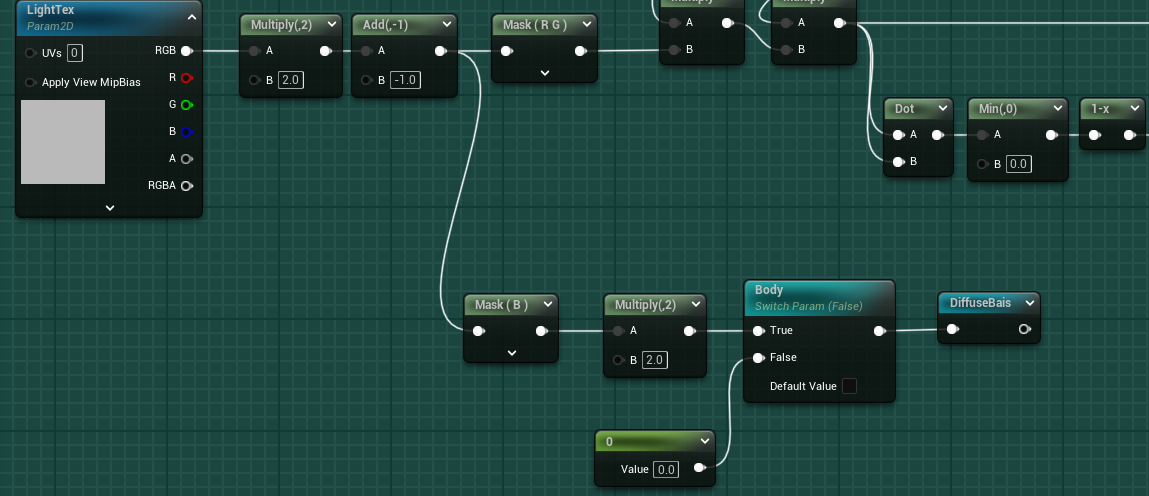Collapse the LightTex node using its header arrow
The height and width of the screenshot is (496, 1149).
(190, 17)
